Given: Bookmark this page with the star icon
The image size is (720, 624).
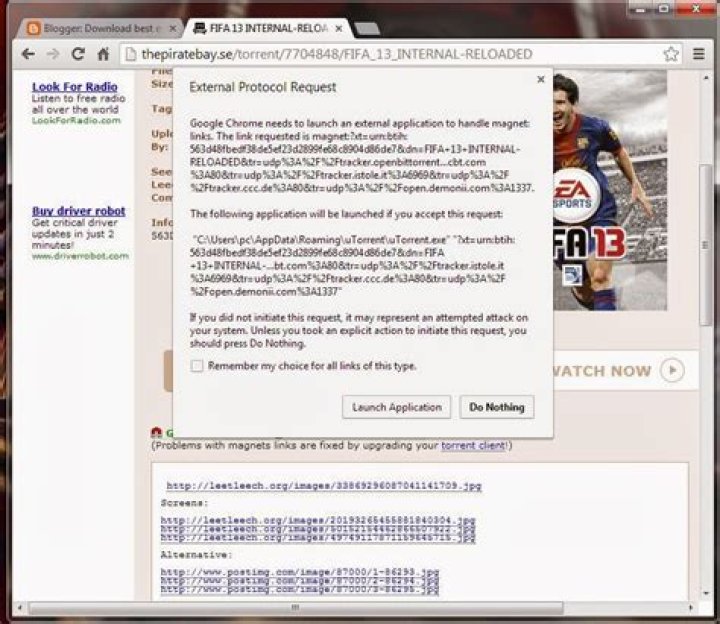Looking at the screenshot, I should pyautogui.click(x=671, y=54).
